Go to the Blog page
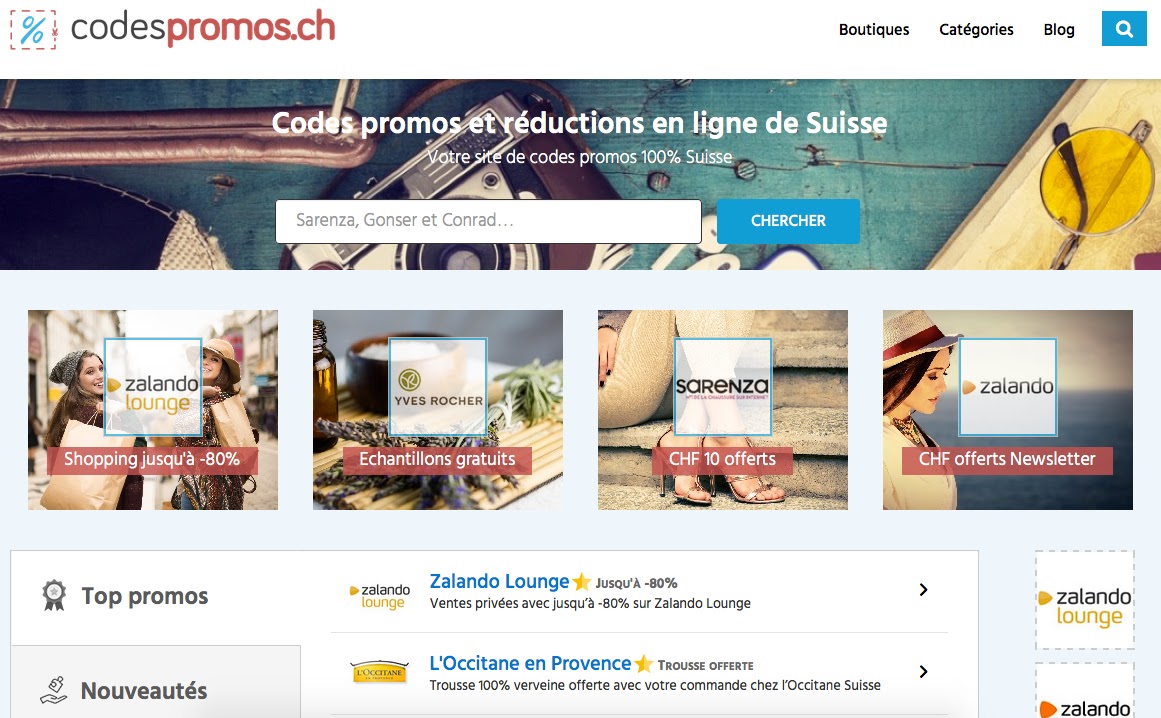1161x718 pixels. pos(1059,30)
